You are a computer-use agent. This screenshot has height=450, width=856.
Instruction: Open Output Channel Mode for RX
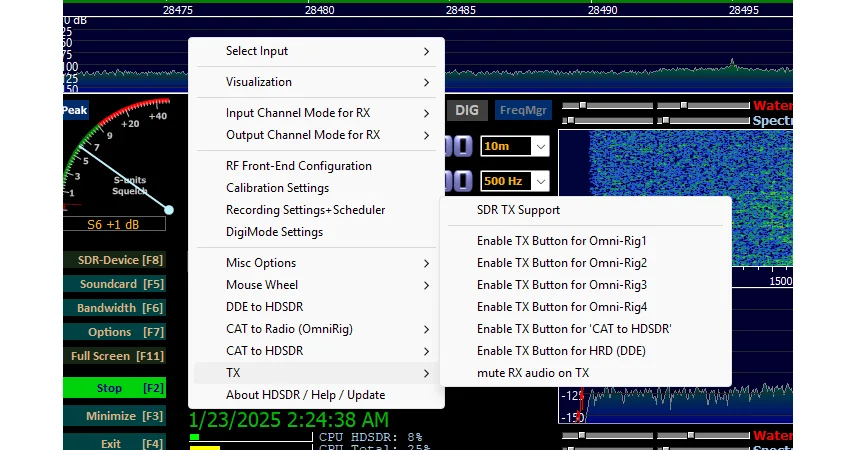click(x=316, y=135)
